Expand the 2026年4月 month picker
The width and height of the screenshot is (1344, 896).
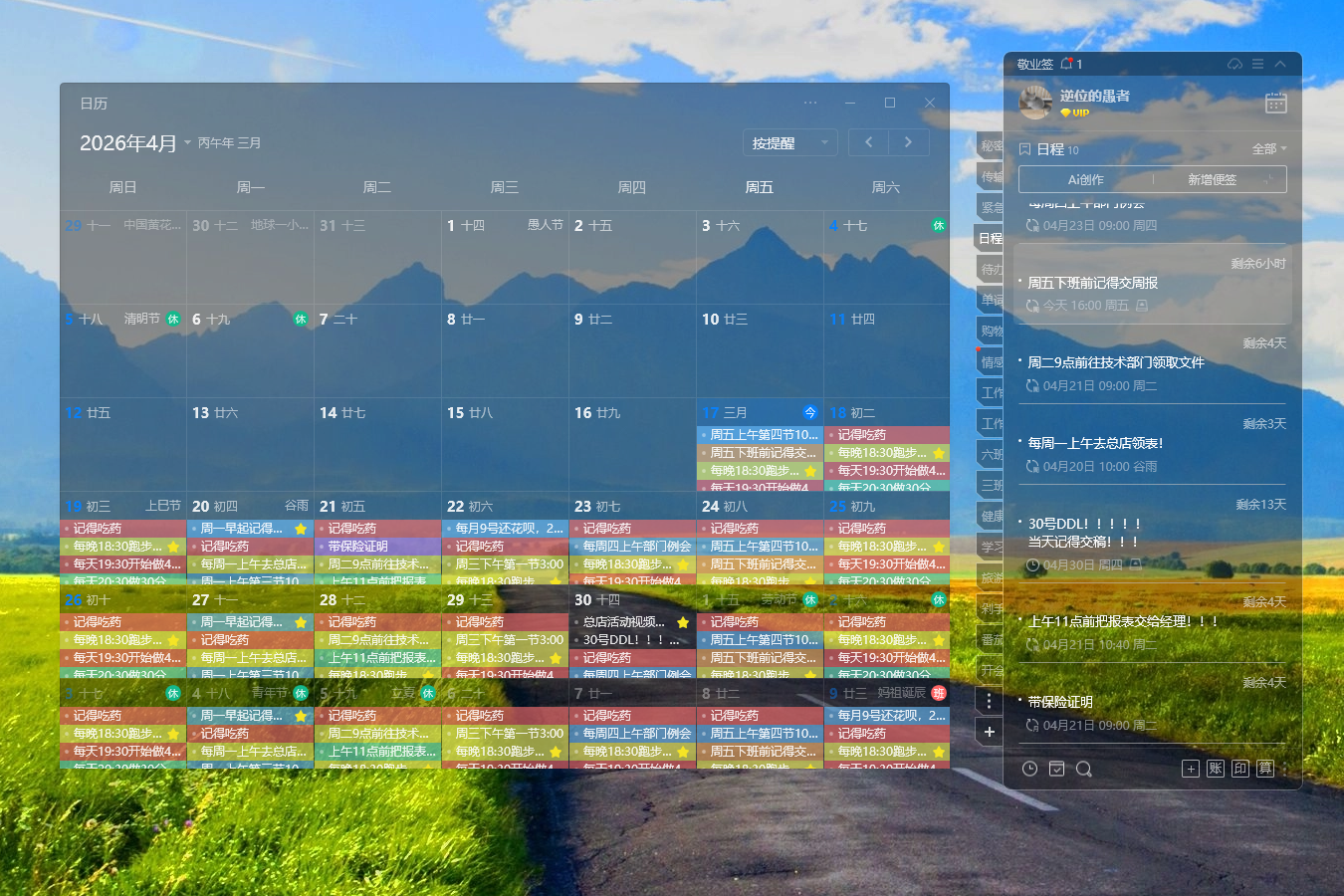(x=187, y=143)
